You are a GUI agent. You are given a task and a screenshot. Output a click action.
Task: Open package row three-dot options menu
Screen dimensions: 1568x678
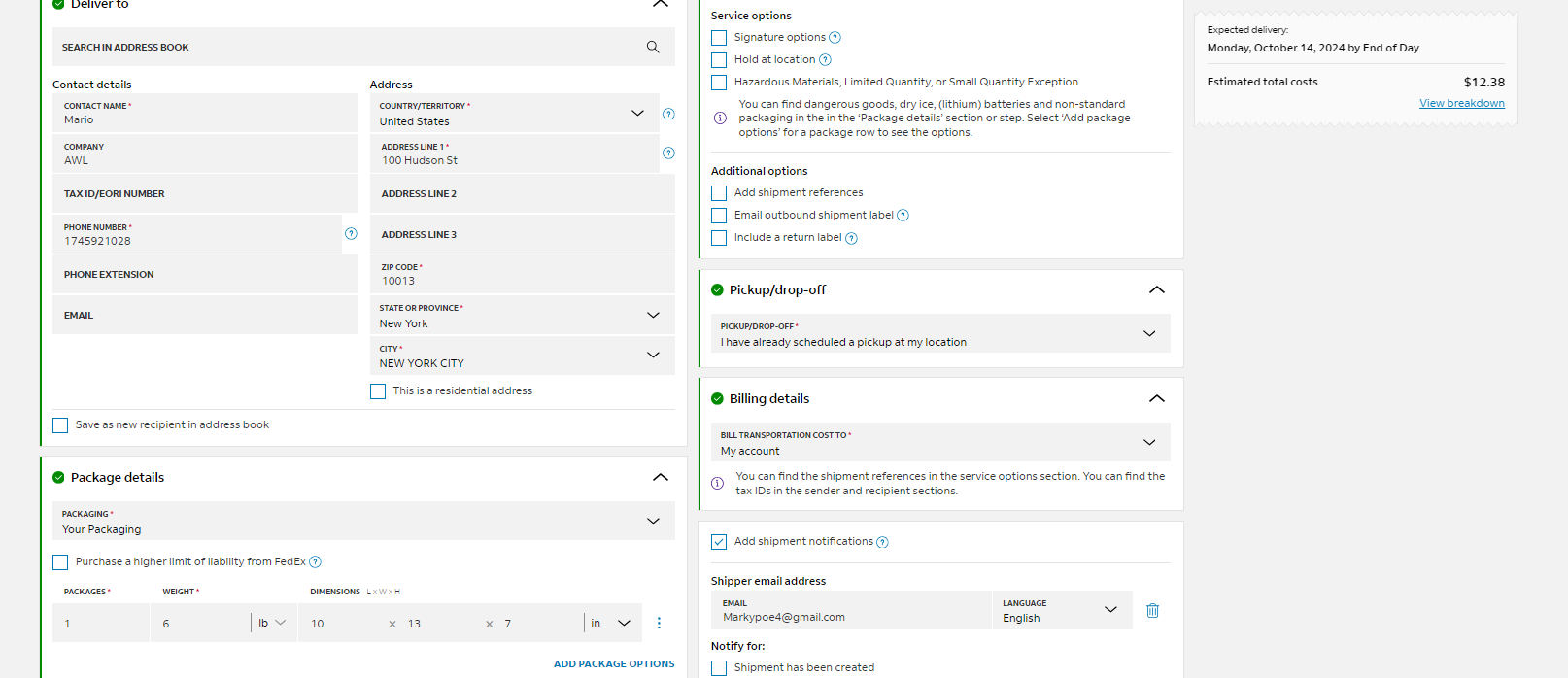(x=659, y=623)
